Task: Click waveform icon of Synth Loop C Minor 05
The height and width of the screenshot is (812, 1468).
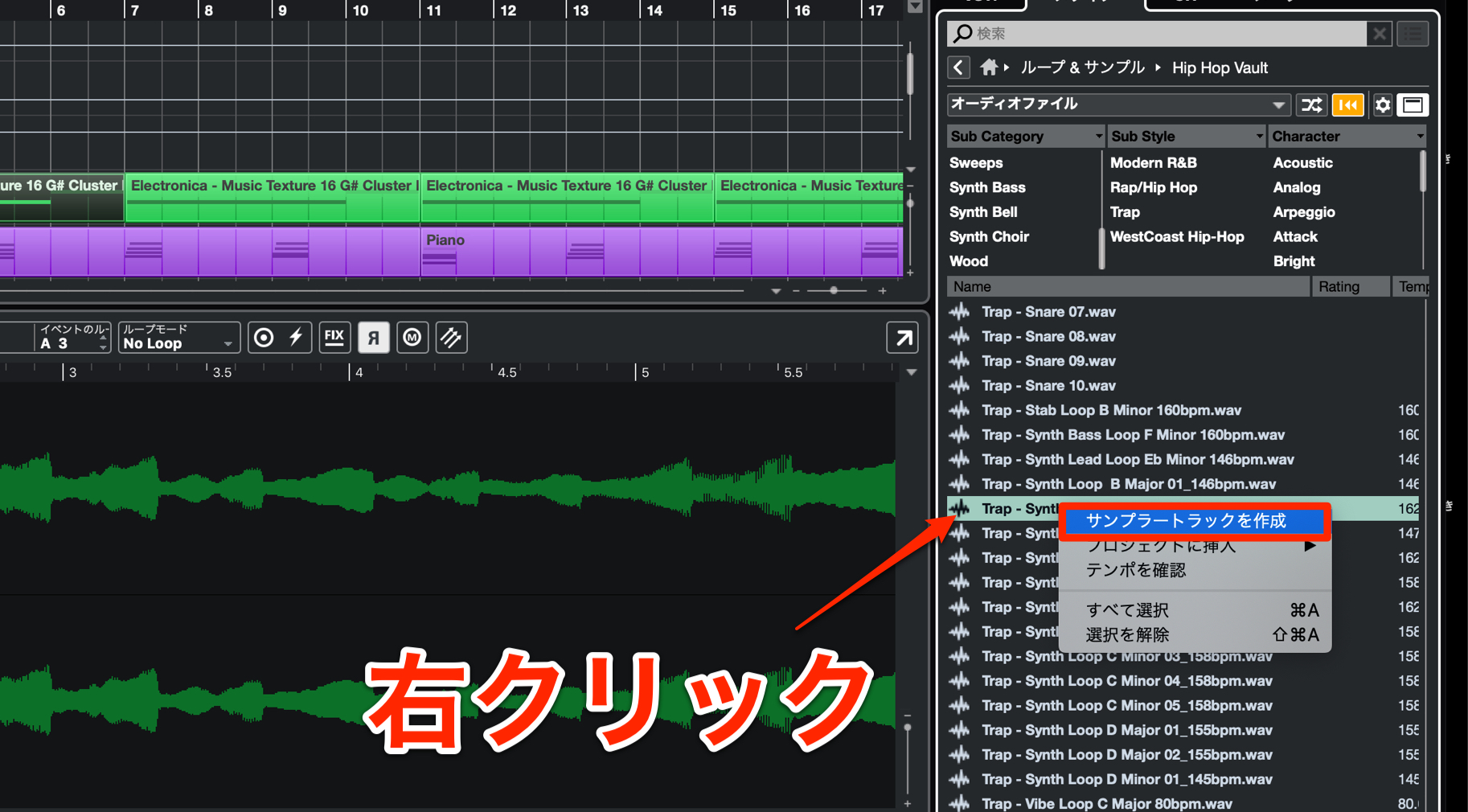Action: tap(959, 706)
